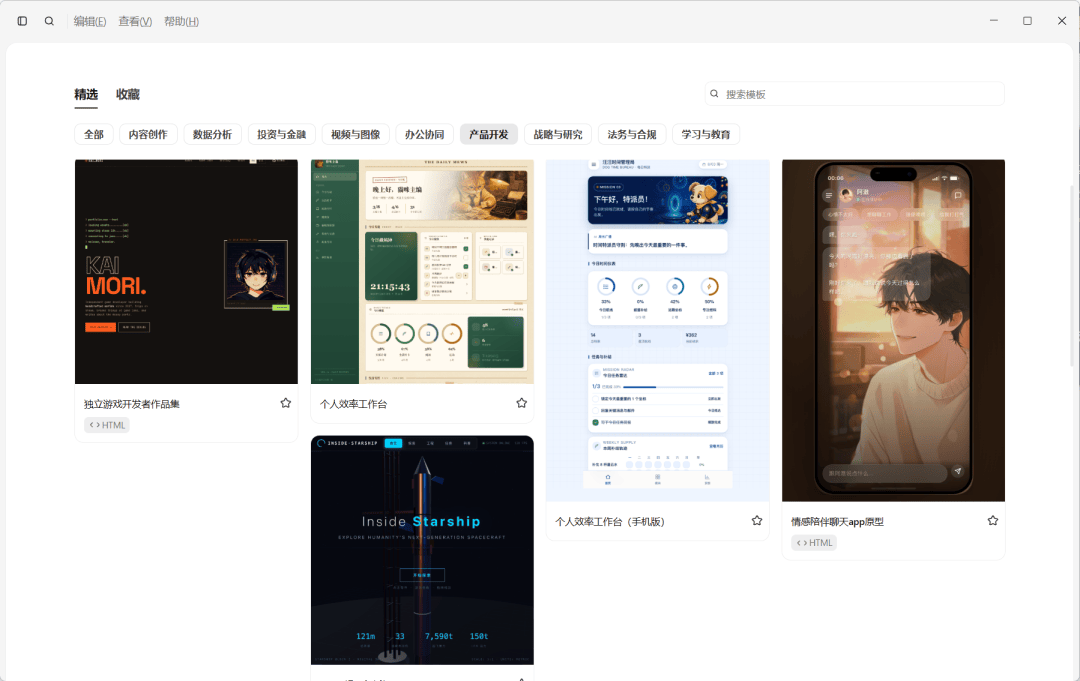Favorite the 独立游戏开发者作品集 template
This screenshot has height=681, width=1080.
click(286, 404)
